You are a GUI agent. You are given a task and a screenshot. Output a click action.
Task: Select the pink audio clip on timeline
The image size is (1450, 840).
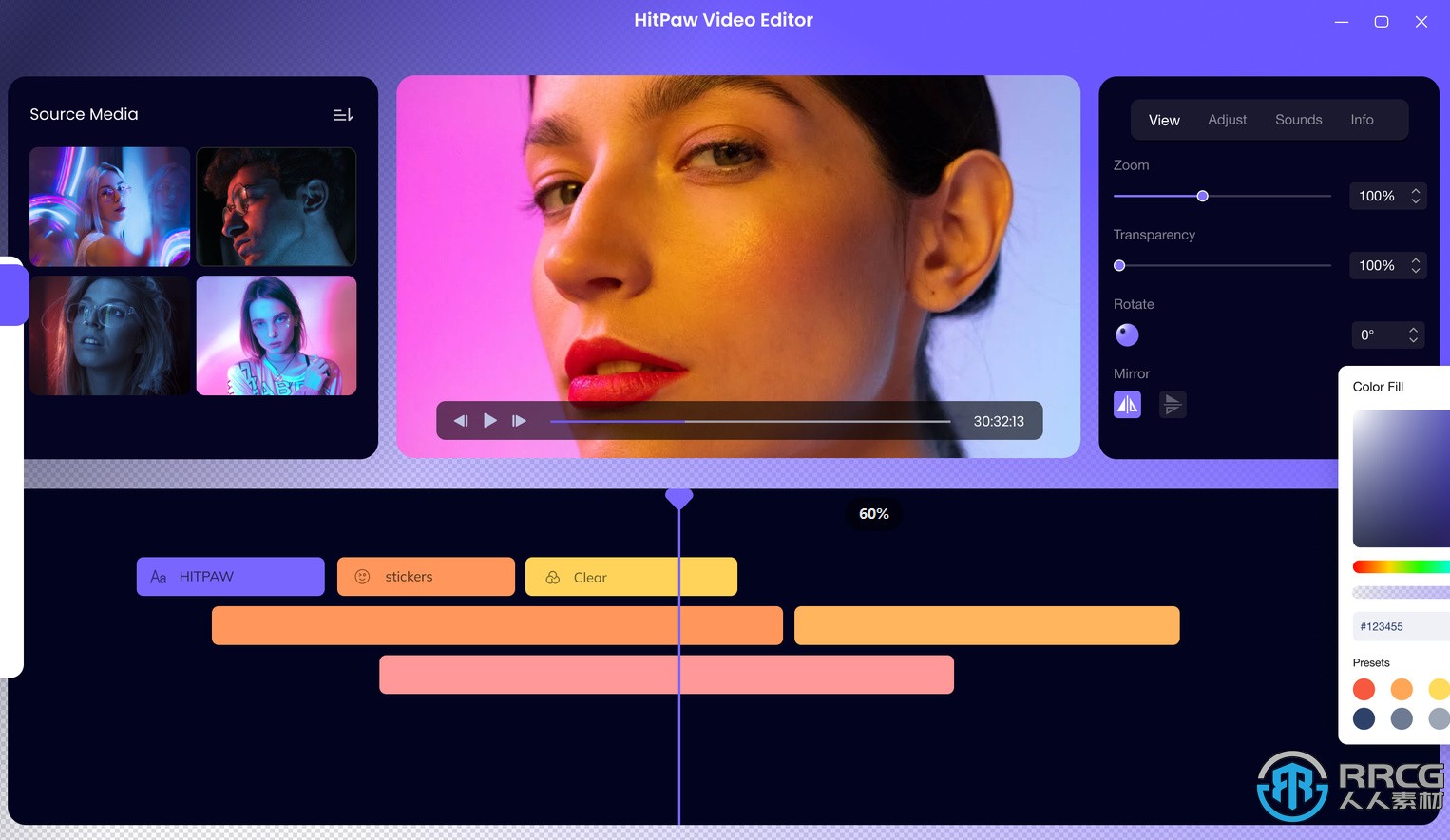point(666,675)
